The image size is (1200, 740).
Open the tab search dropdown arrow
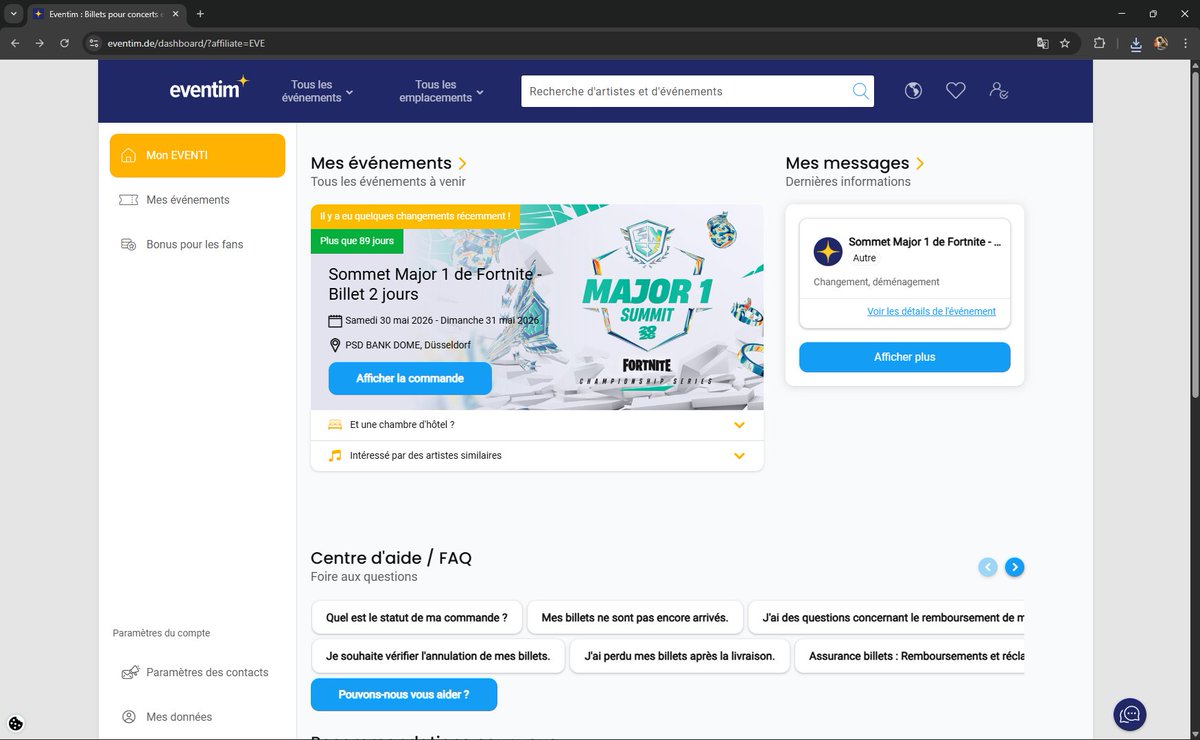(13, 14)
